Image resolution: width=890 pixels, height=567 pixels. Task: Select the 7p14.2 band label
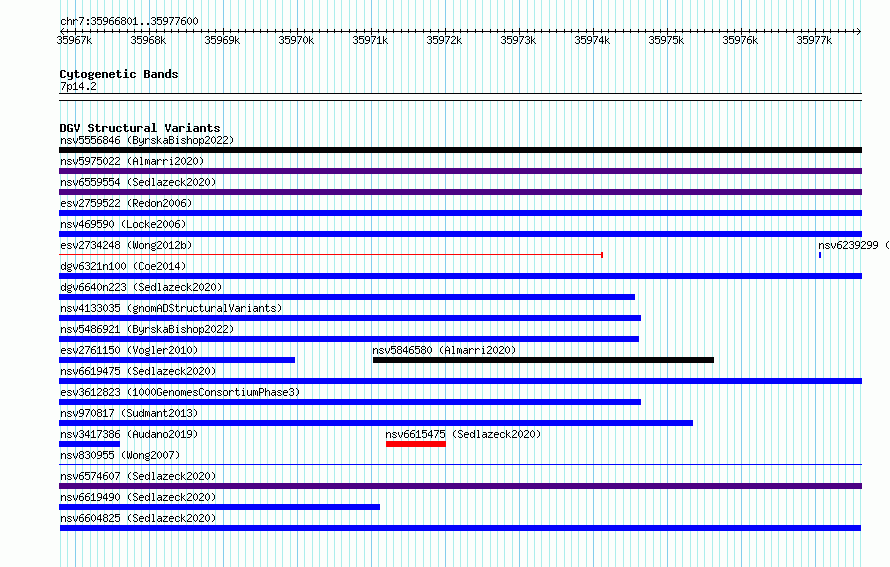click(x=78, y=86)
